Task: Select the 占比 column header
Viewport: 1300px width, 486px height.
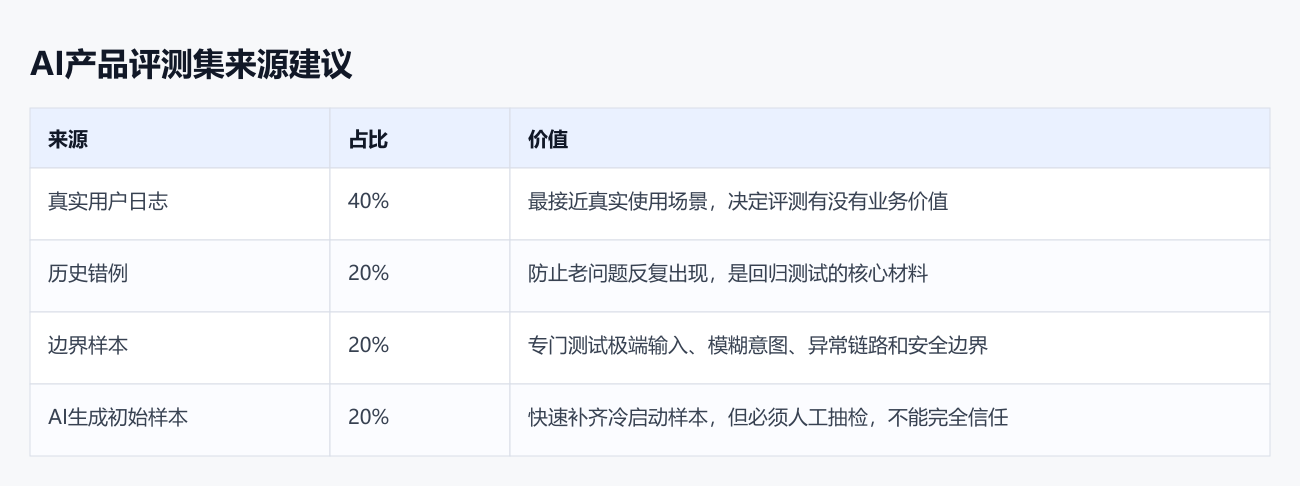Action: pyautogui.click(x=368, y=140)
